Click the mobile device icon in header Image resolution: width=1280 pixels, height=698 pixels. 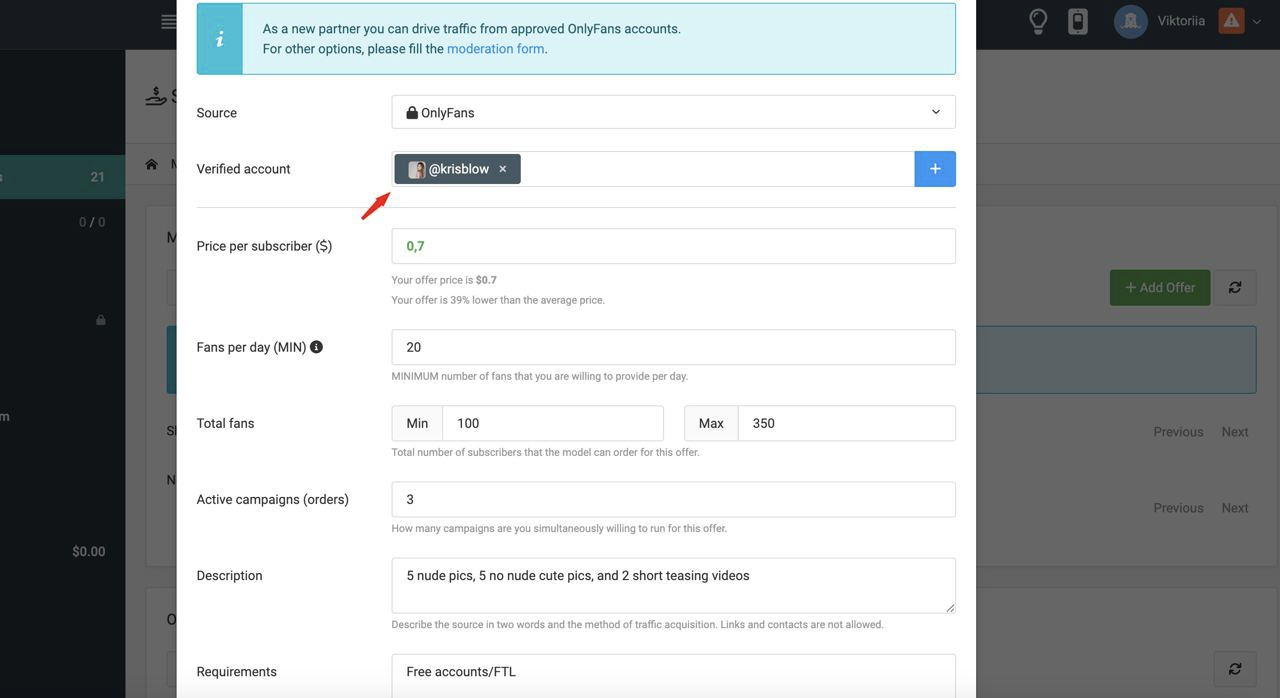point(1077,21)
